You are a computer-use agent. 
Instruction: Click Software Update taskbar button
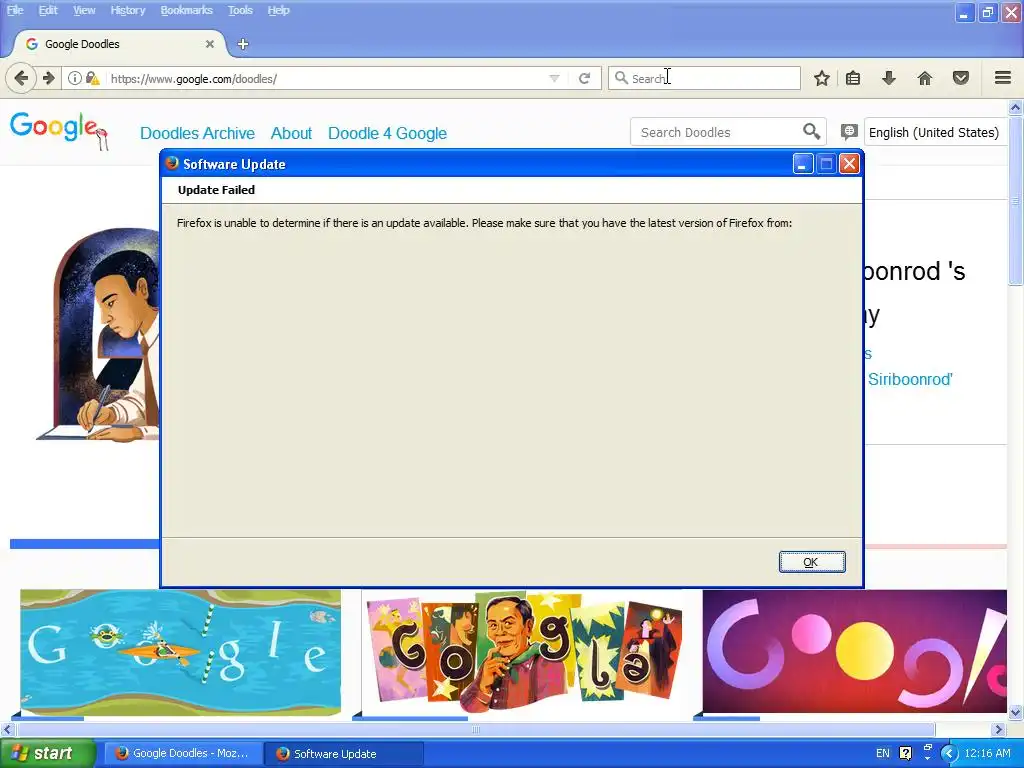point(344,753)
